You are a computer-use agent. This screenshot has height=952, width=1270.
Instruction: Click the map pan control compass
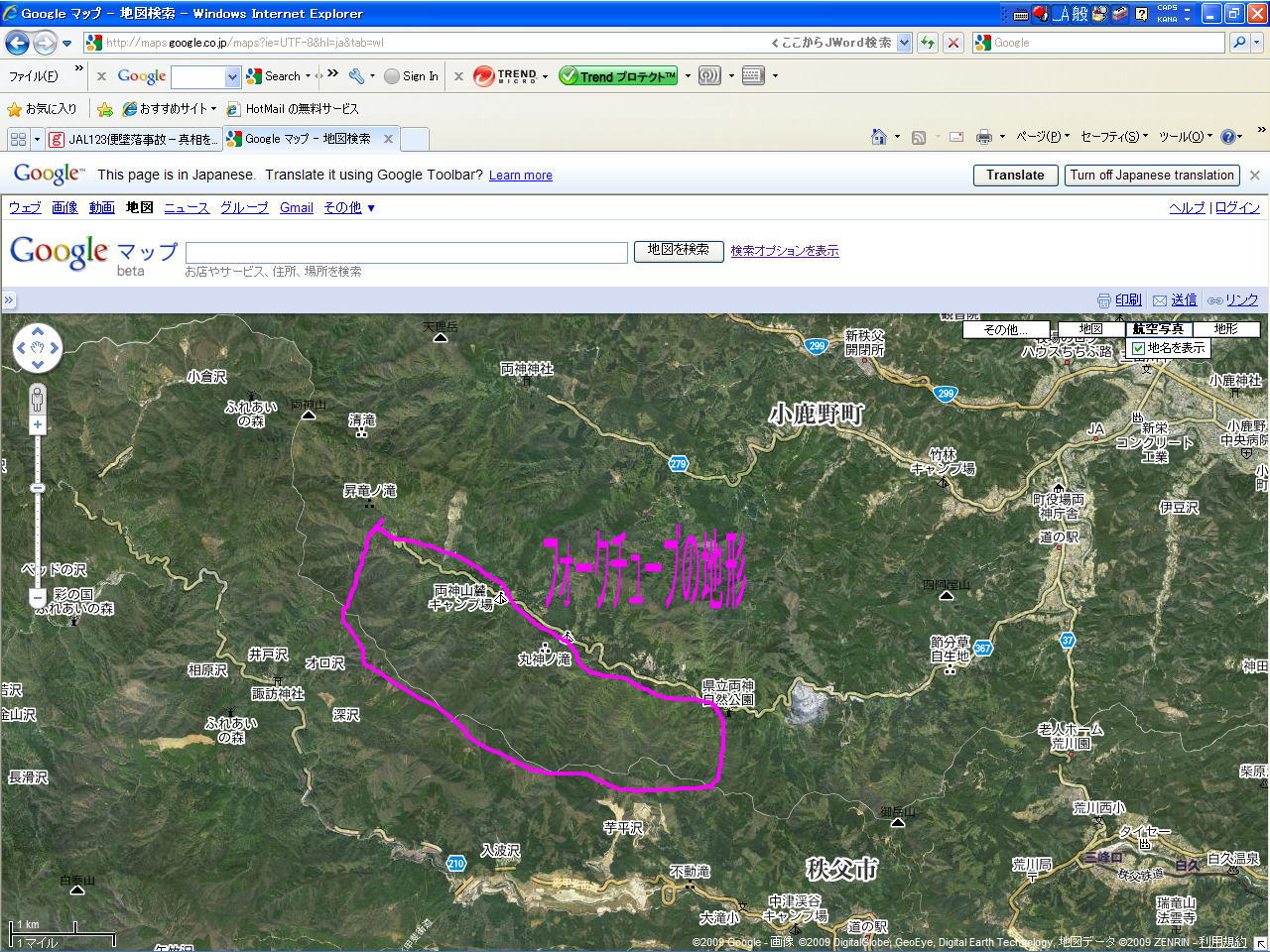38,348
